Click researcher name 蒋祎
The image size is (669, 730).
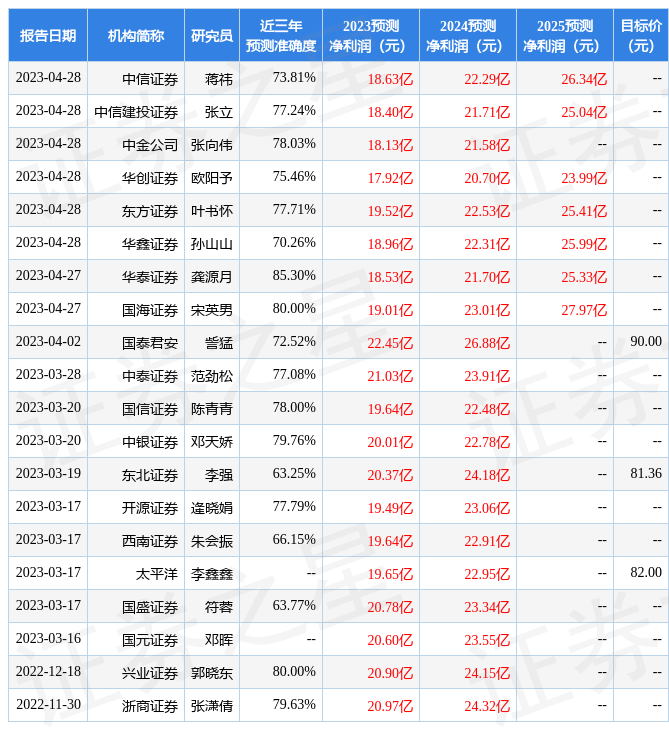(x=219, y=79)
